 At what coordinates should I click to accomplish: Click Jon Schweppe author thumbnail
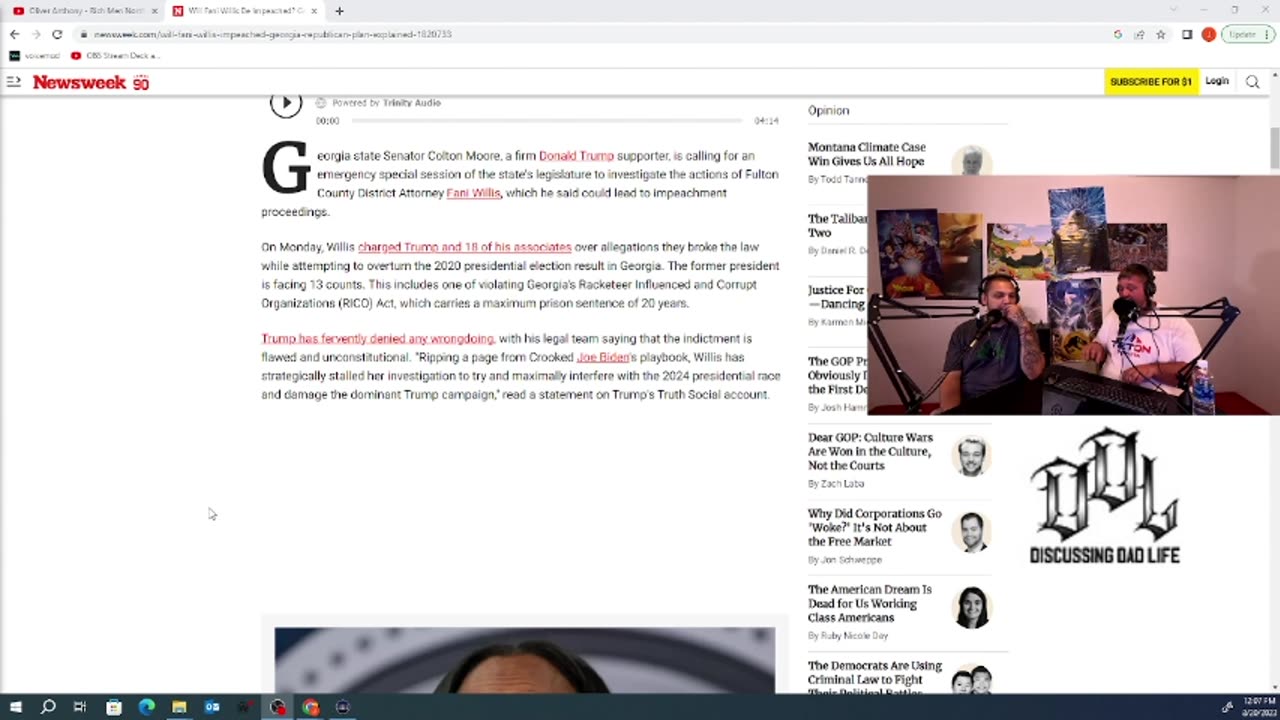971,532
